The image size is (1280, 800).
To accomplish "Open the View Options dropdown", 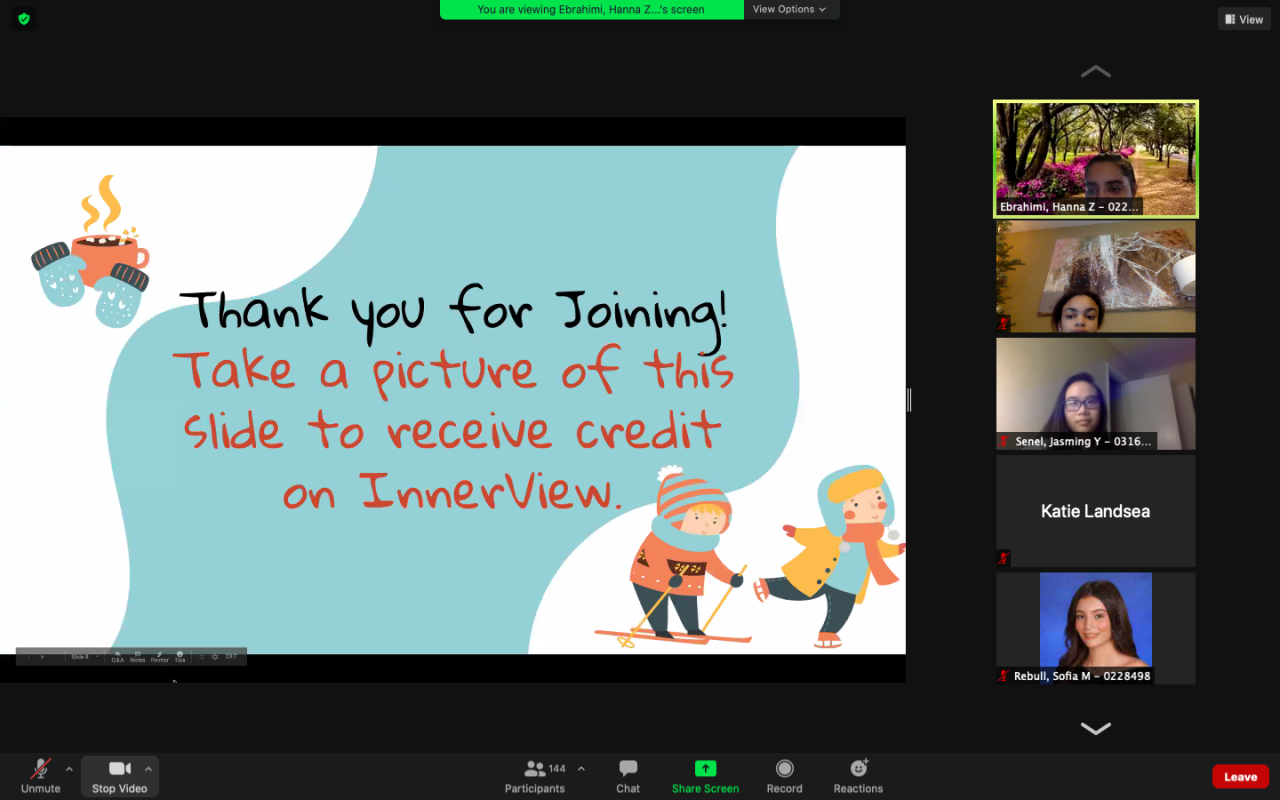I will pos(790,9).
